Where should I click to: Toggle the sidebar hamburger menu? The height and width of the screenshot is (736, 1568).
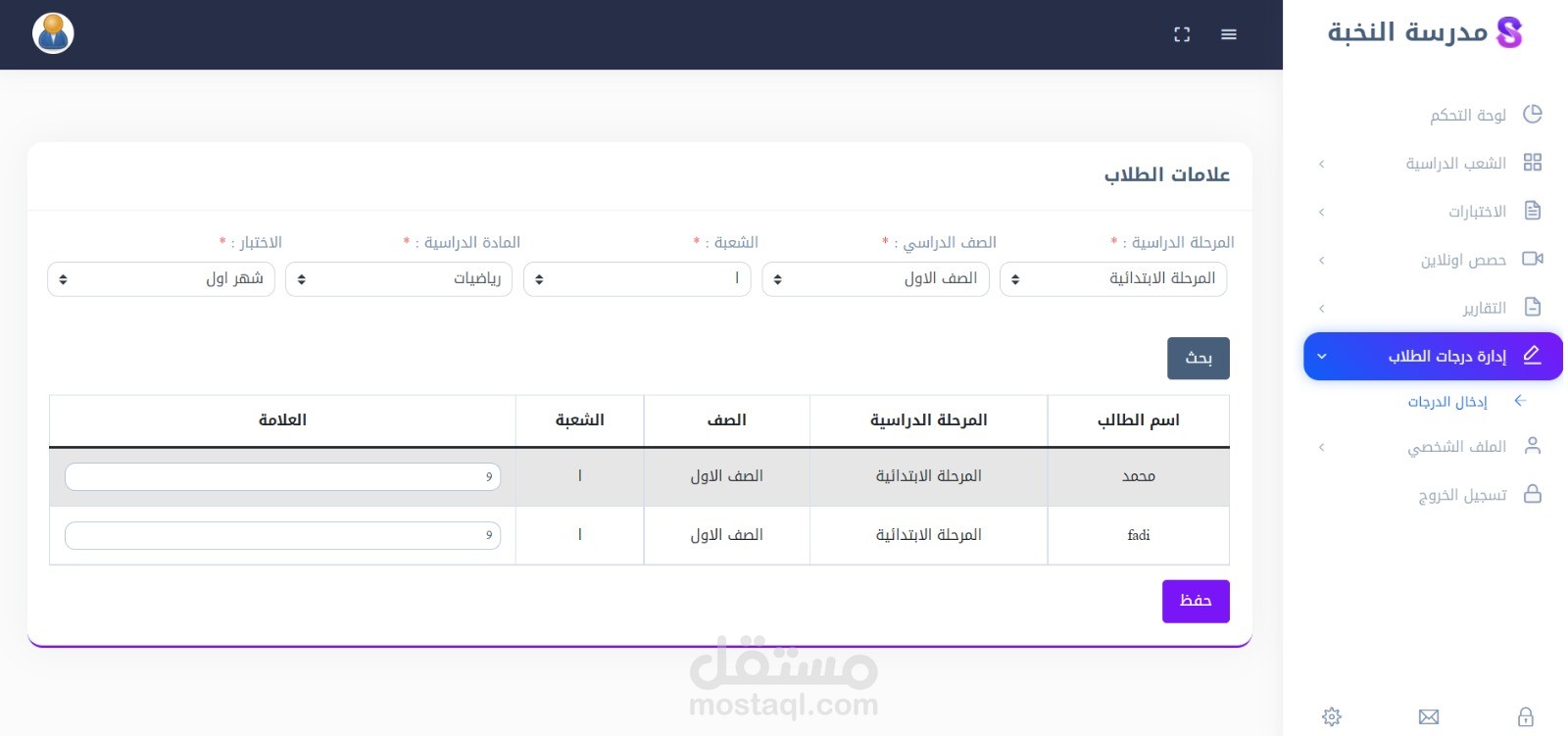pyautogui.click(x=1229, y=34)
